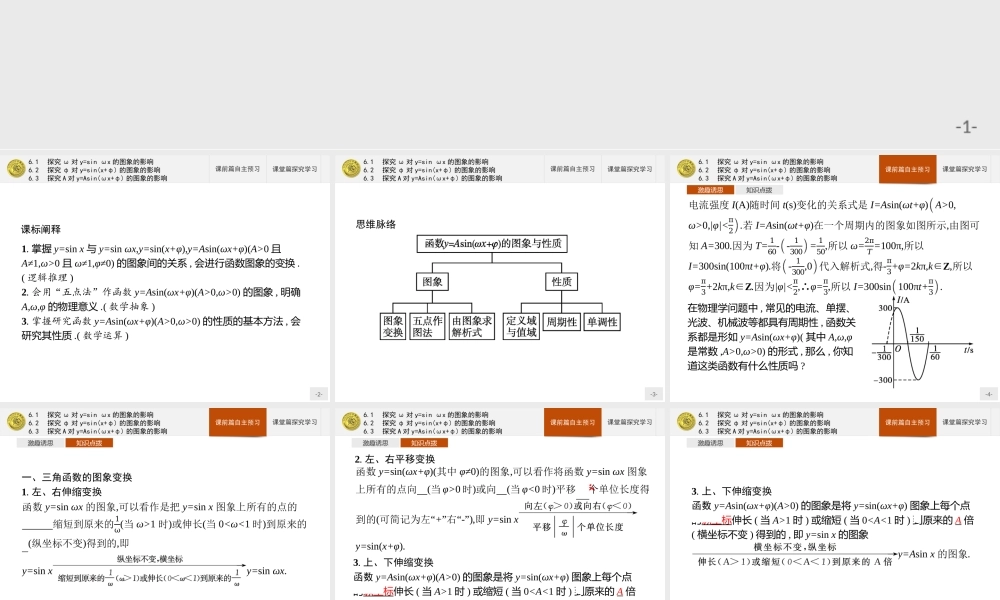This screenshot has width=1000, height=600.
Task: Switch on 激趣诱思 in the bottom-right slide
Action: 711,443
